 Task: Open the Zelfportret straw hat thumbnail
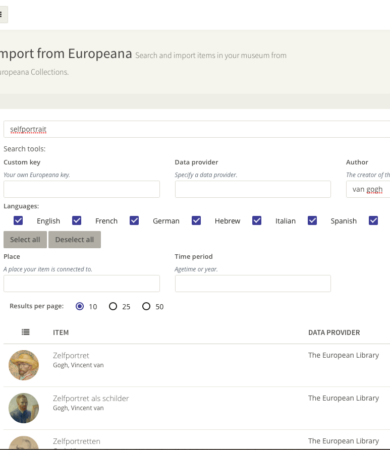(24, 365)
